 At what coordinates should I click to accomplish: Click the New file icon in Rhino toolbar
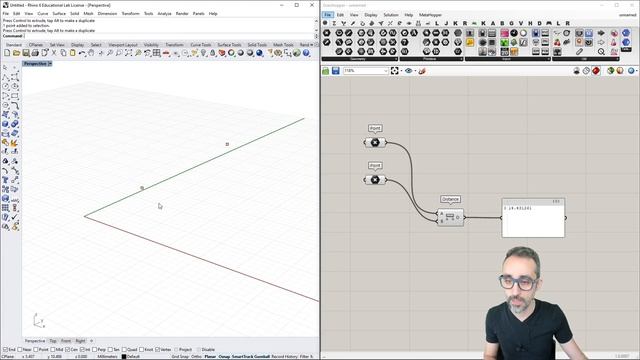7,53
